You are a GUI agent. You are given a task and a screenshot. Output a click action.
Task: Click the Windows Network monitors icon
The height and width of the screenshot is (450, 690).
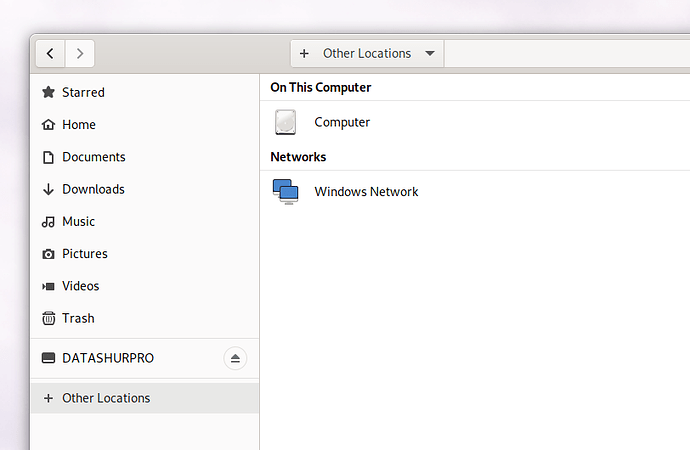(286, 192)
